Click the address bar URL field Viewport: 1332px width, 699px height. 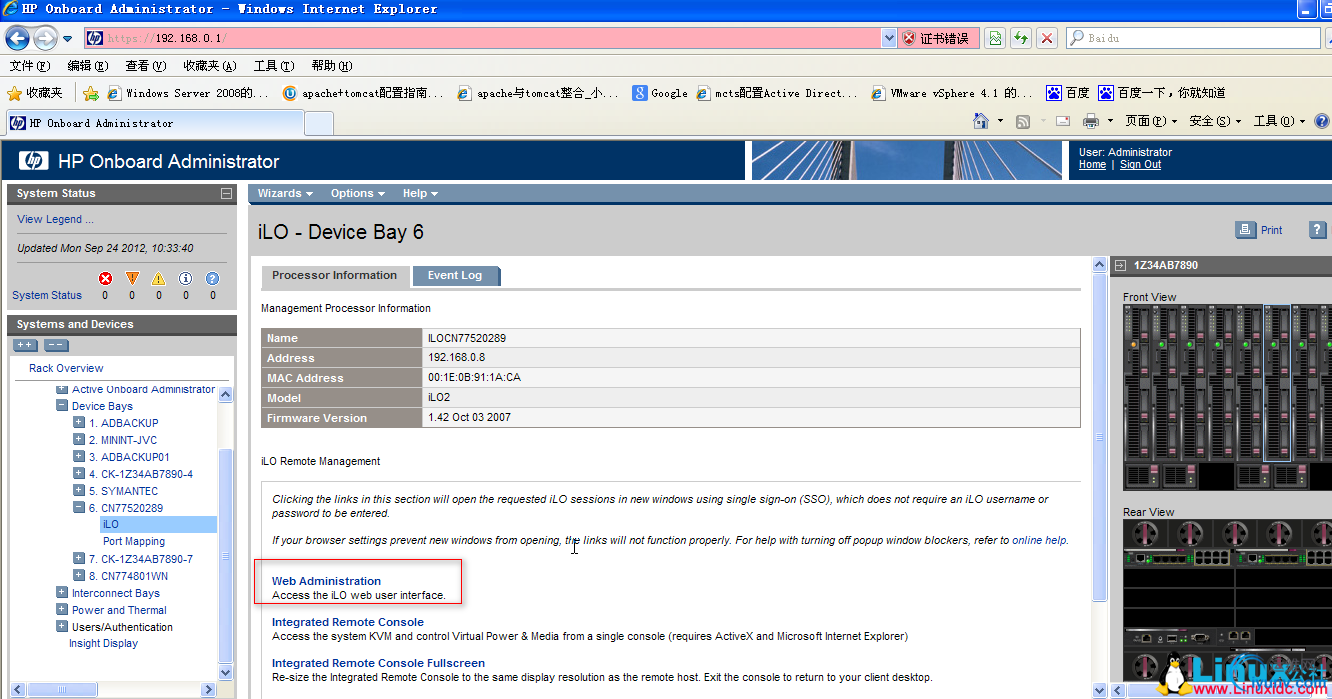pos(480,38)
